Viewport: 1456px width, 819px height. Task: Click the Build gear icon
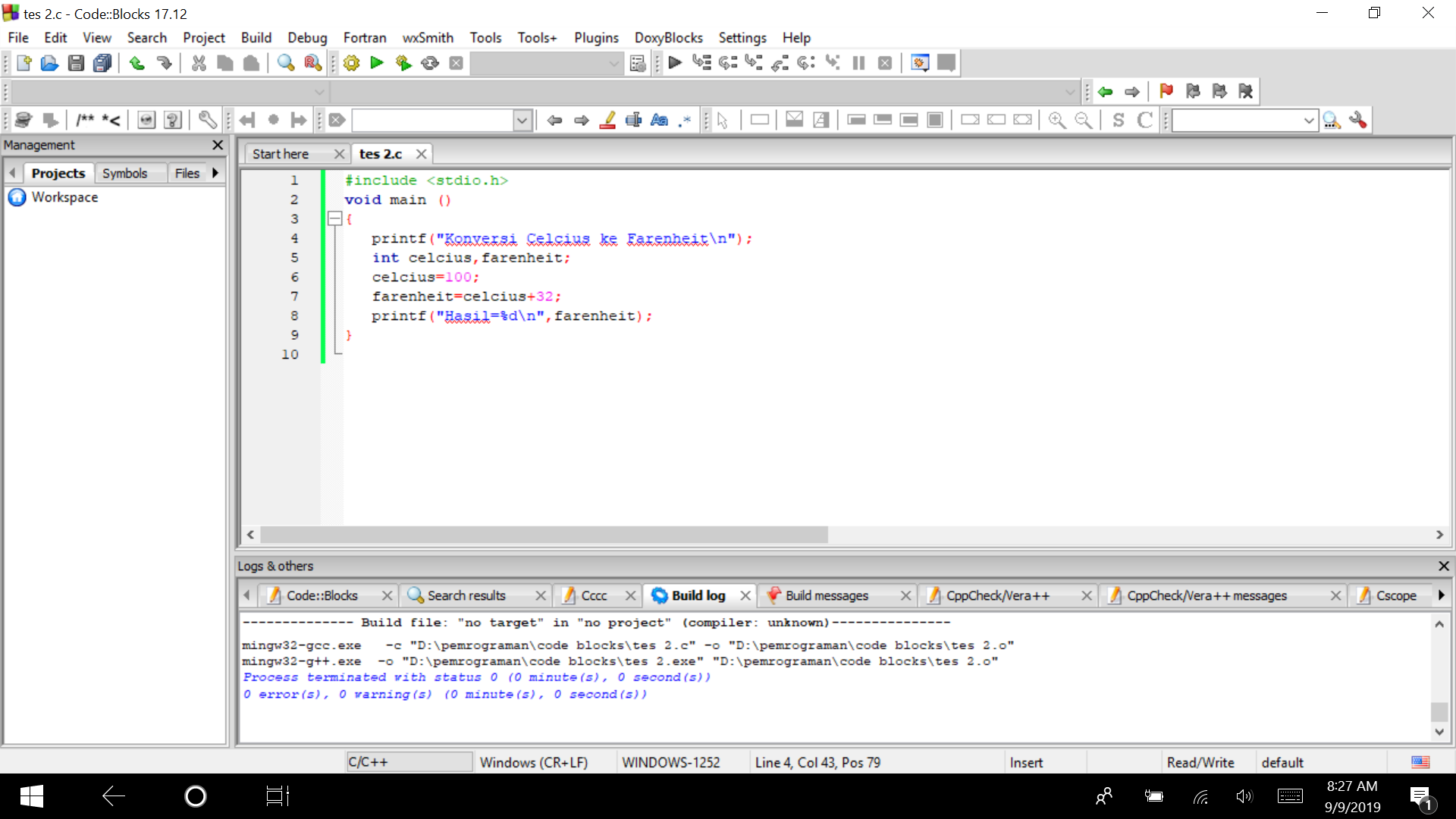(x=351, y=63)
